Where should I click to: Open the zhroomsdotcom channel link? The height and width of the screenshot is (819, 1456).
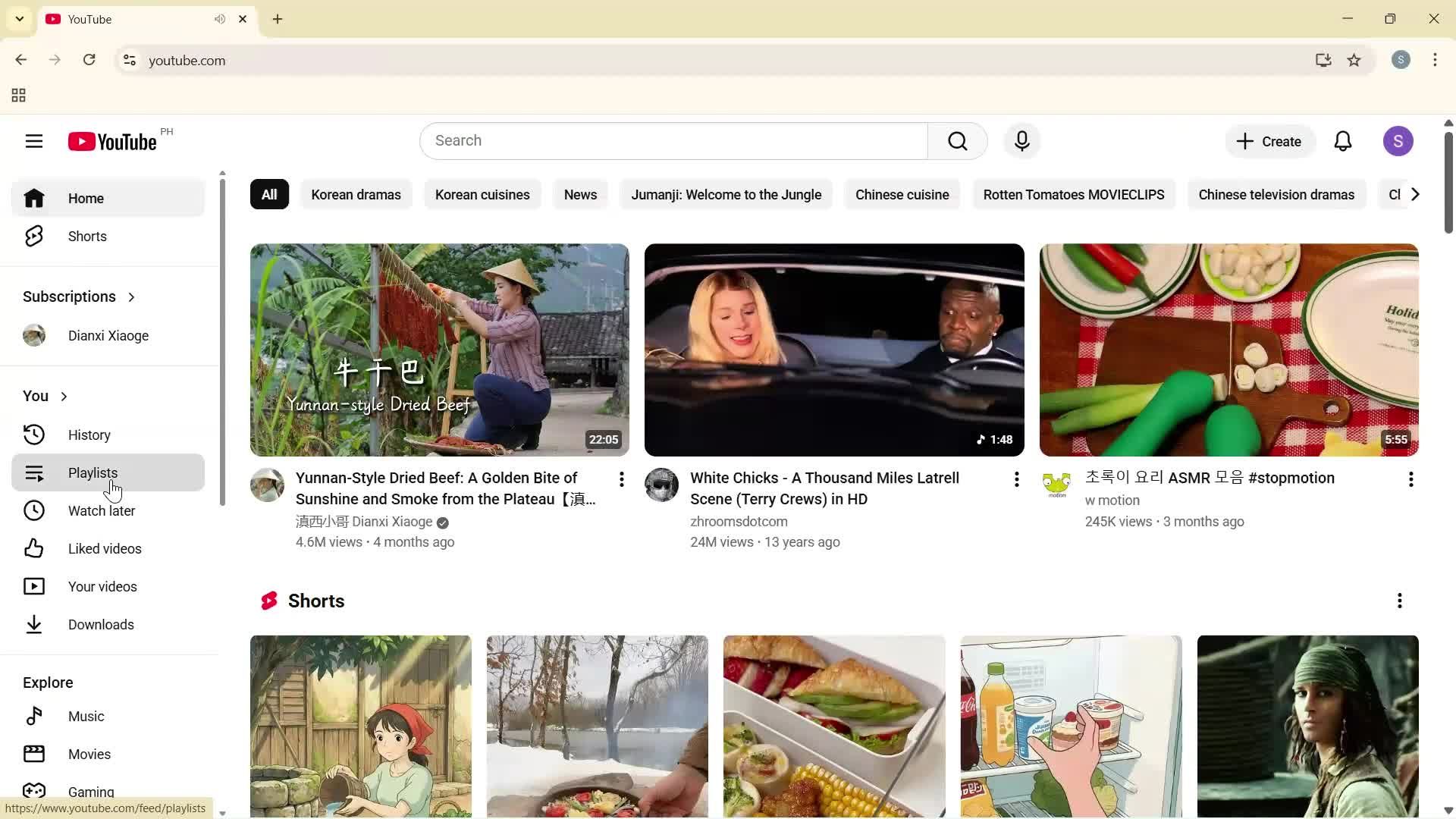(739, 522)
